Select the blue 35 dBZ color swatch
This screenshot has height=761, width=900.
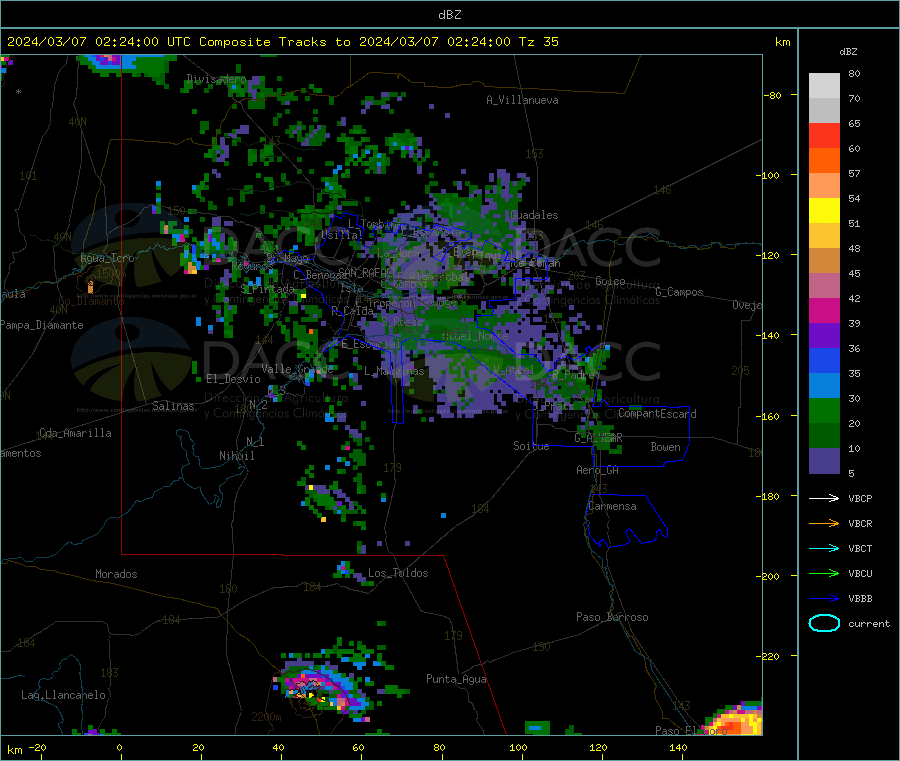pyautogui.click(x=824, y=360)
